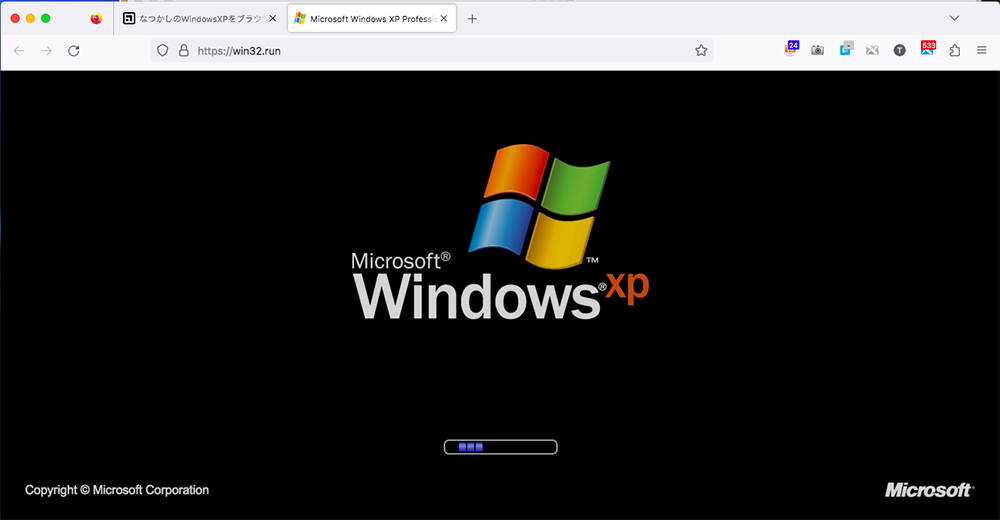Open the gray envelope extension icon
The image size is (1000, 520).
[872, 50]
